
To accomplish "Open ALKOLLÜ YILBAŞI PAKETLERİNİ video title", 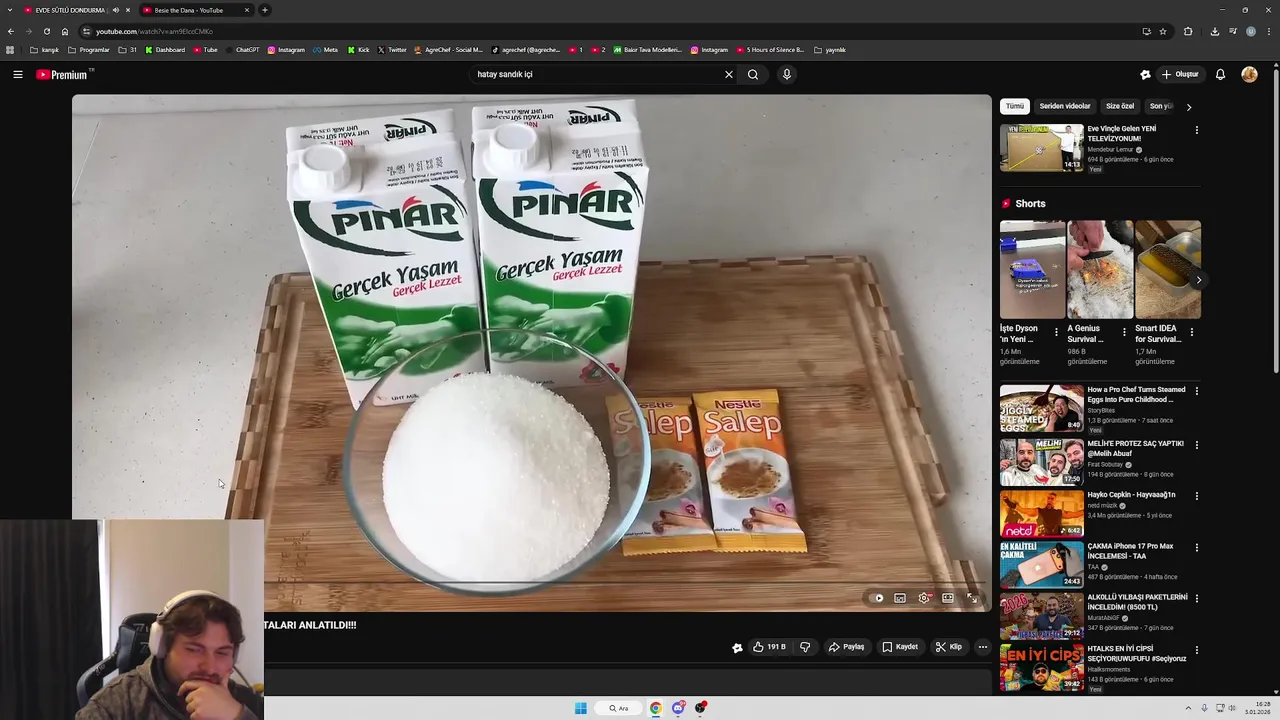I will point(1137,602).
